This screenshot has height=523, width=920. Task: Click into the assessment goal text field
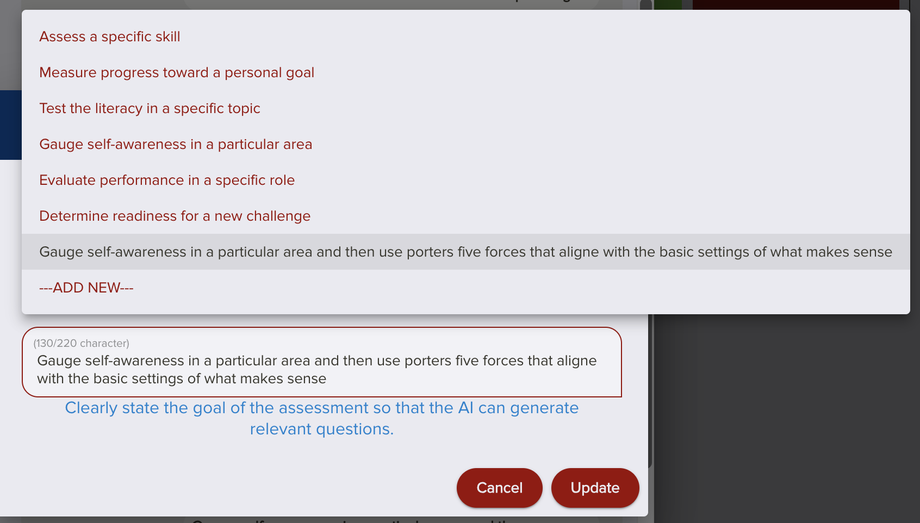320,370
